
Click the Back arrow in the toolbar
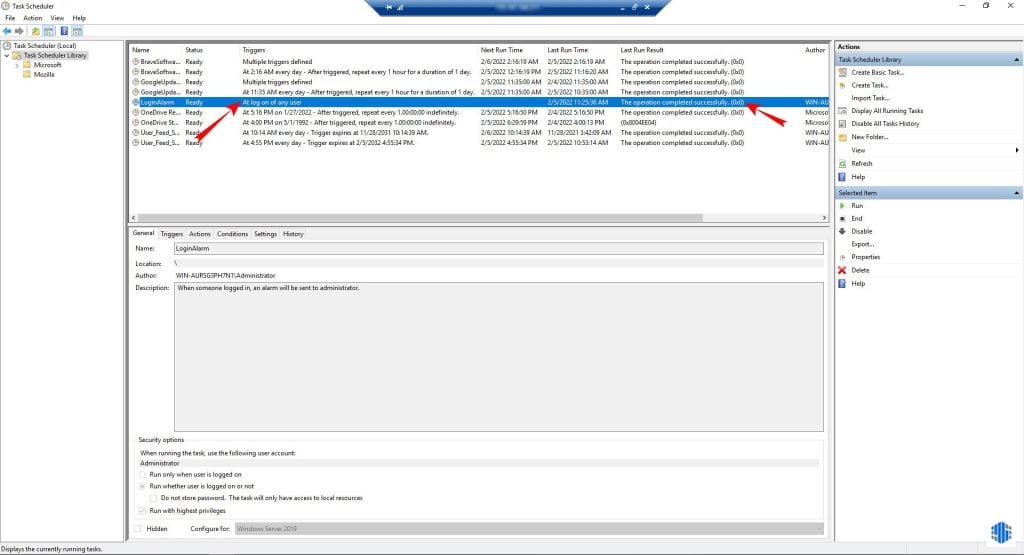point(7,31)
